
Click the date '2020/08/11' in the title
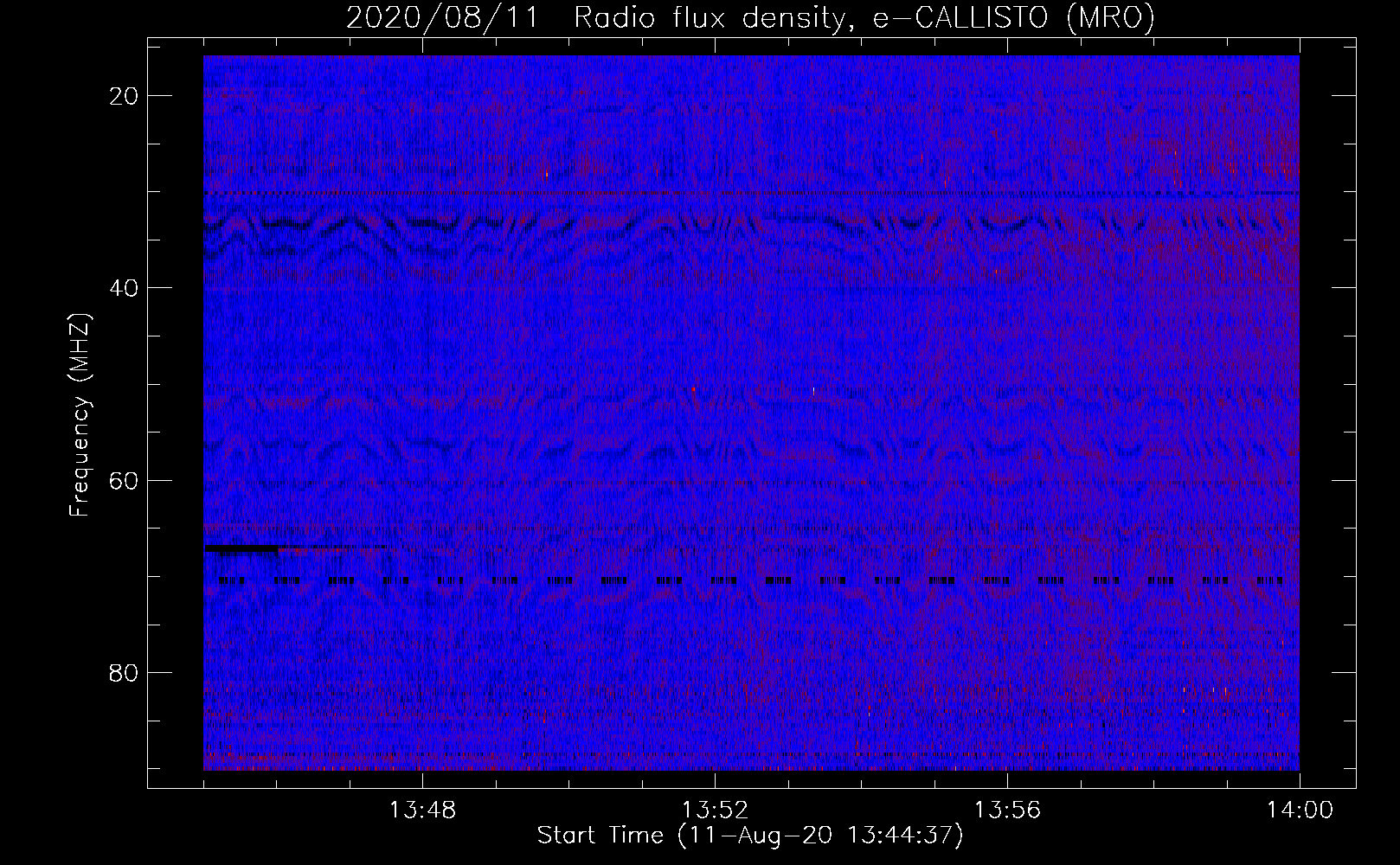point(441,18)
